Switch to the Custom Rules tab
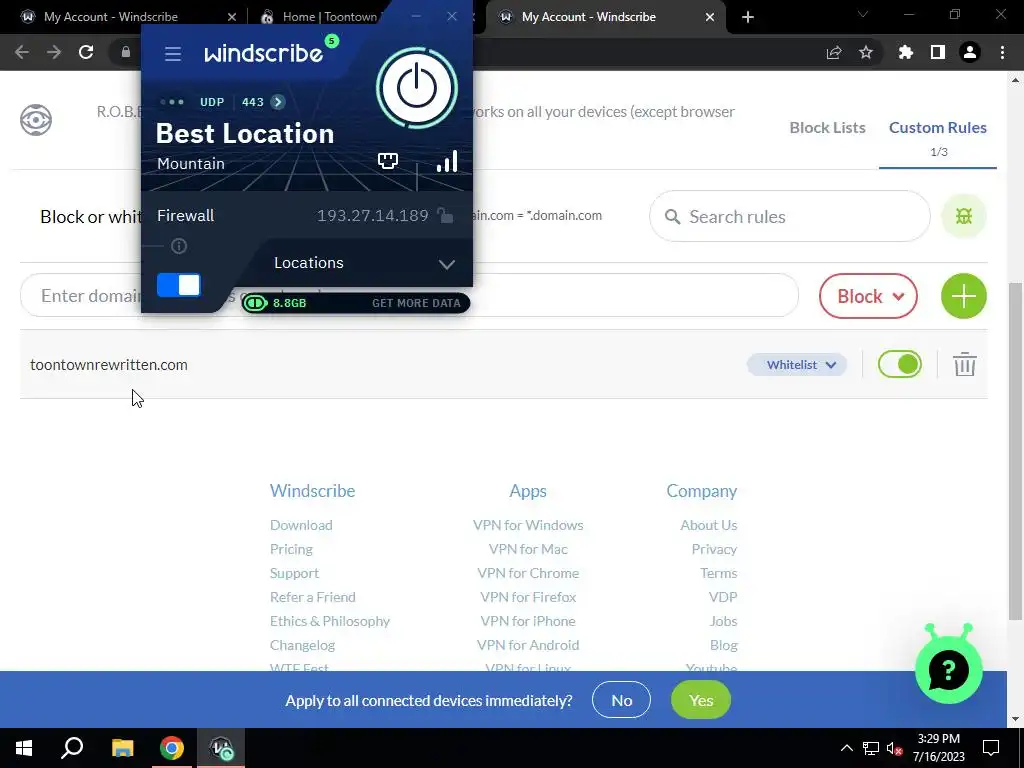Image resolution: width=1024 pixels, height=768 pixels. [x=937, y=127]
